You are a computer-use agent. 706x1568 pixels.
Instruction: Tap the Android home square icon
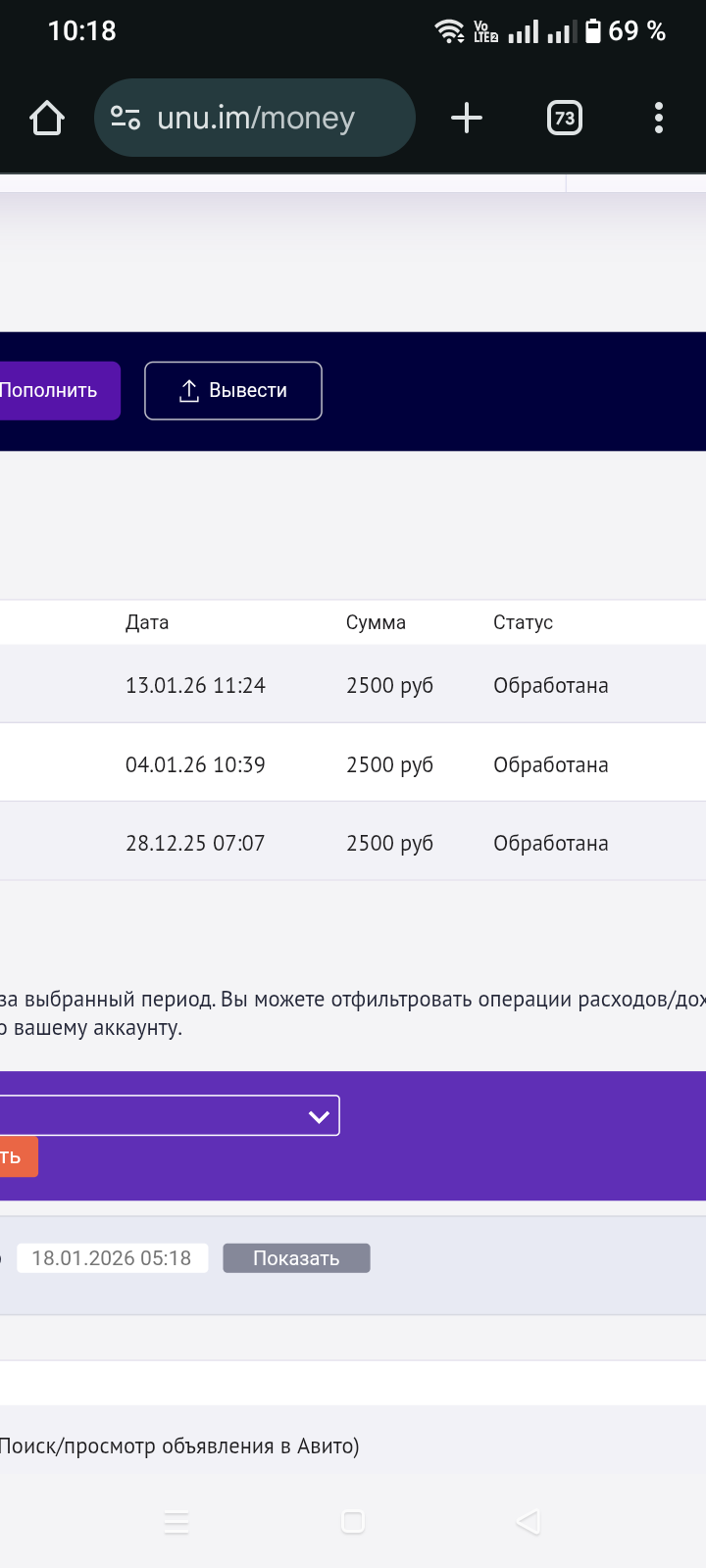coord(353,1522)
